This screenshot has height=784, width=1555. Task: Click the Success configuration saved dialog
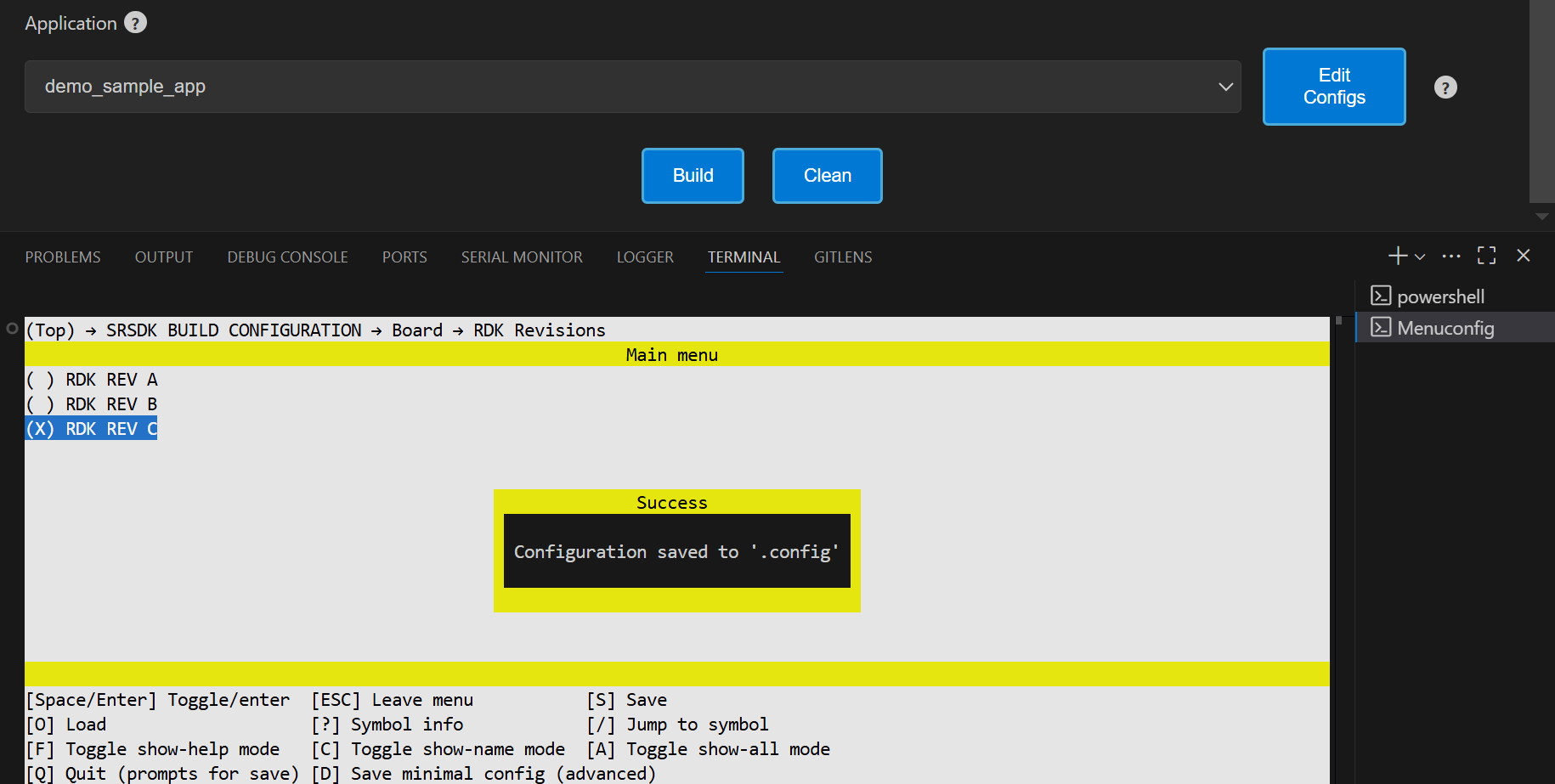(676, 550)
